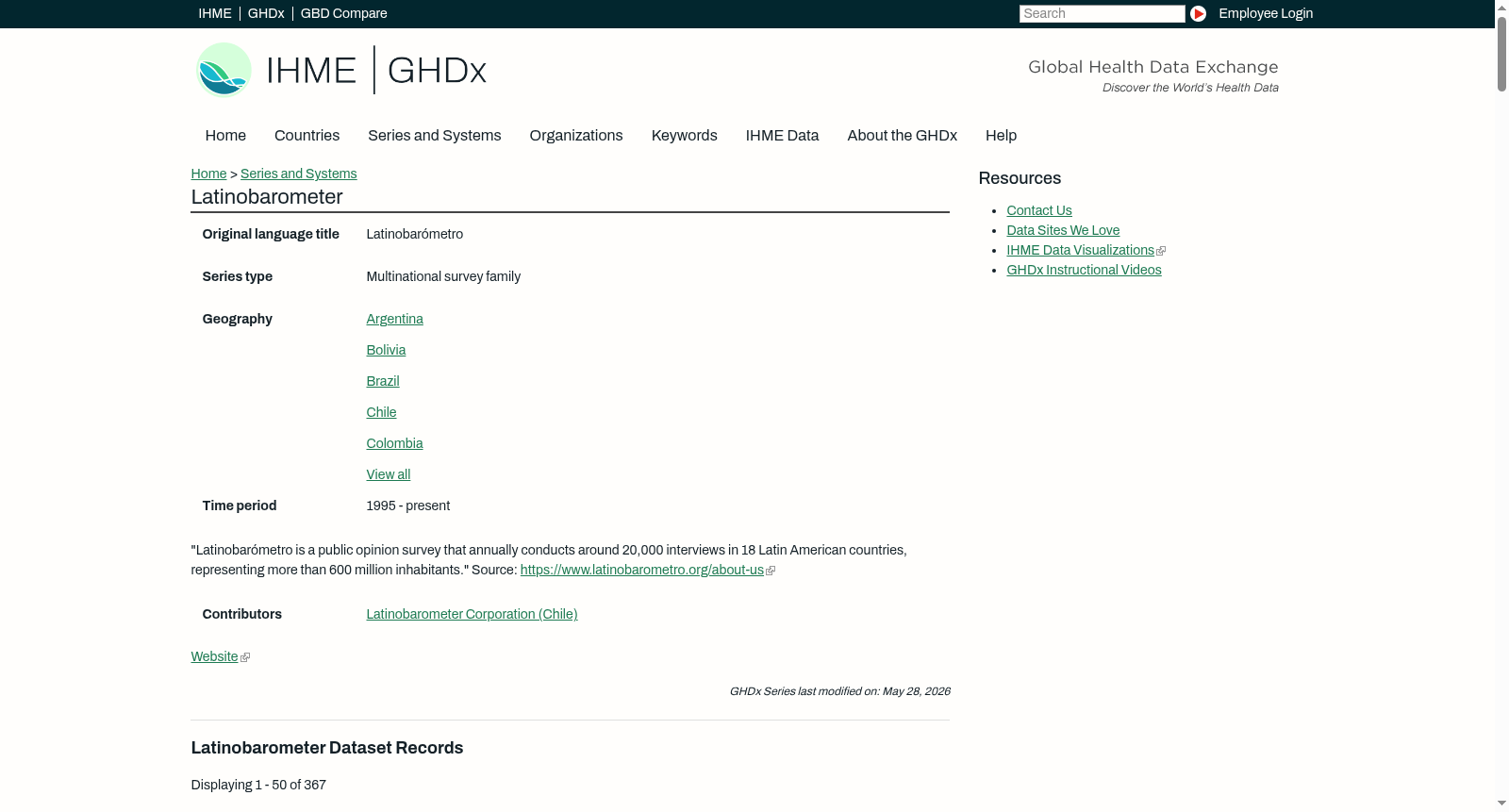Click the 'Latinobarómetro' original title value
Image resolution: width=1509 pixels, height=812 pixels.
coord(415,234)
